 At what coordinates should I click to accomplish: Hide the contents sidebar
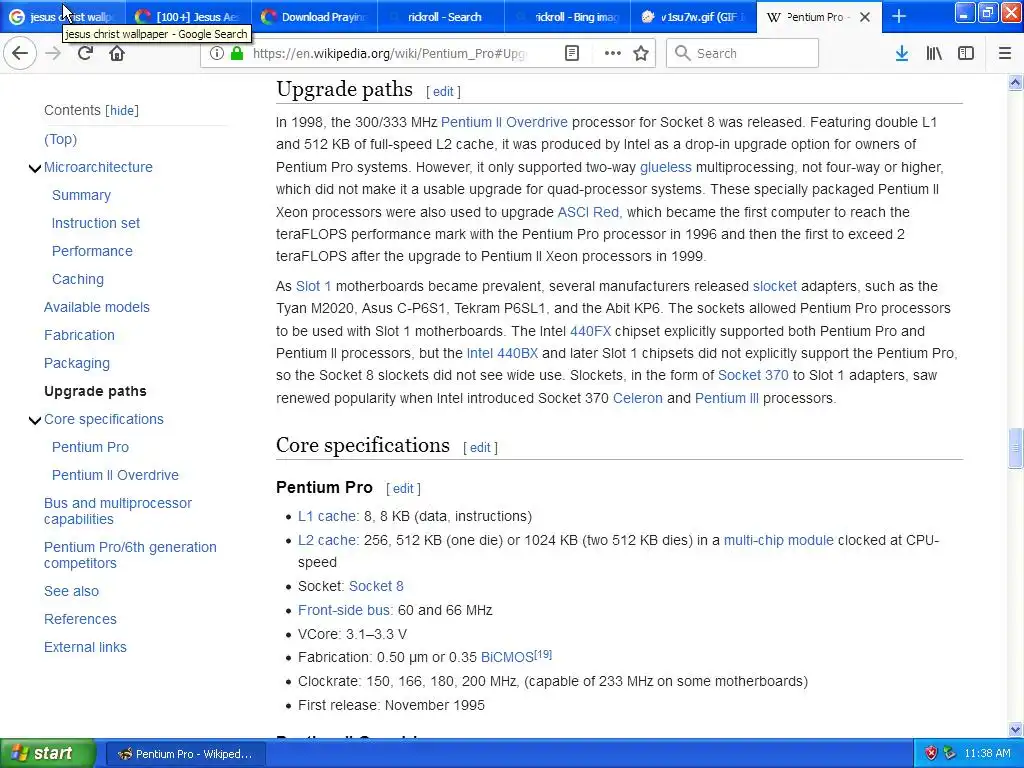click(x=122, y=110)
